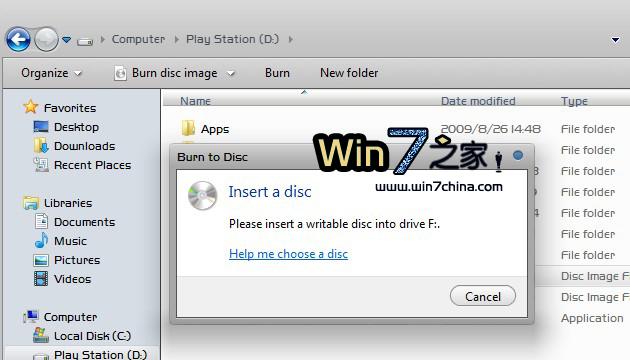Open the address bar history dropdown
Image resolution: width=630 pixels, height=360 pixels.
click(x=615, y=39)
